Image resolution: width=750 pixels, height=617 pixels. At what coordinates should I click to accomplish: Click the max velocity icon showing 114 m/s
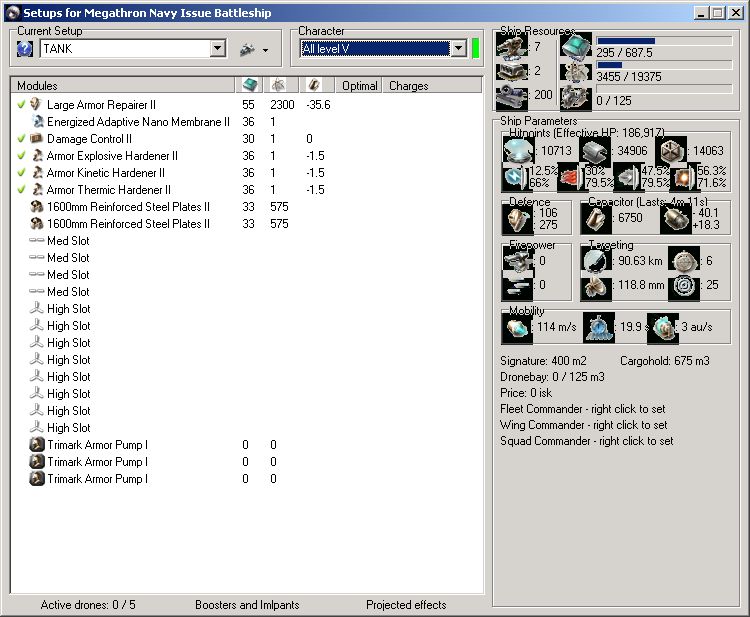517,328
